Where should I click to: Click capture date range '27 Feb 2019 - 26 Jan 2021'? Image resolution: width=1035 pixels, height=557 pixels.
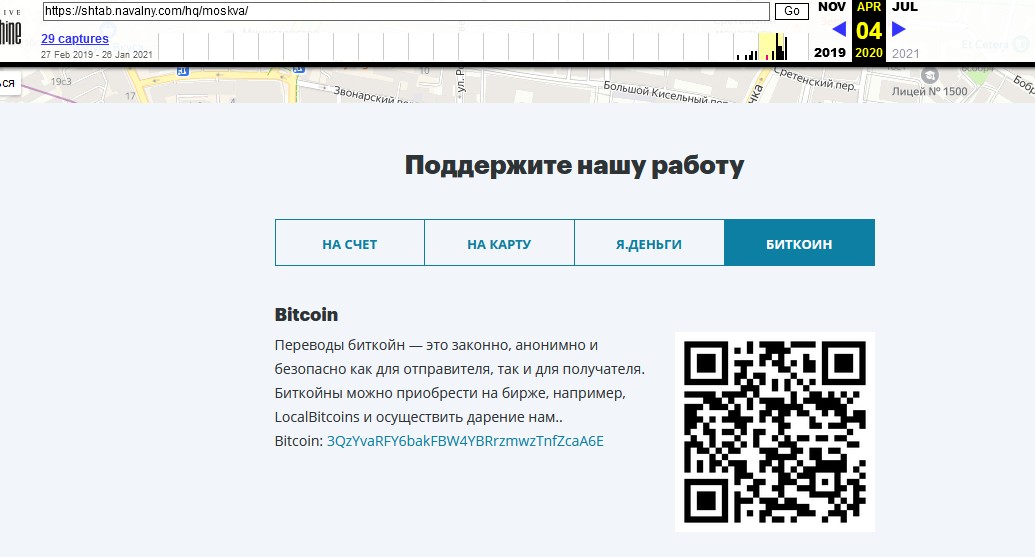point(96,55)
